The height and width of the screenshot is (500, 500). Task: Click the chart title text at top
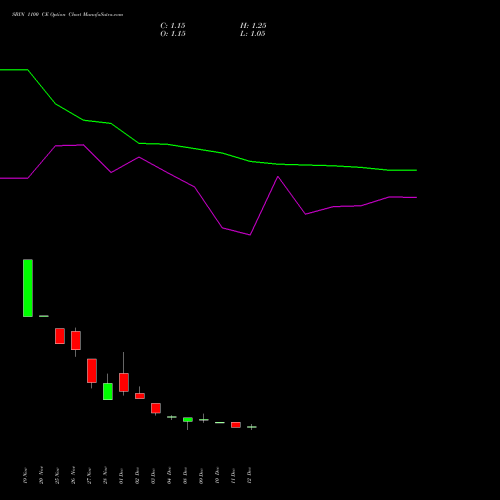click(67, 15)
